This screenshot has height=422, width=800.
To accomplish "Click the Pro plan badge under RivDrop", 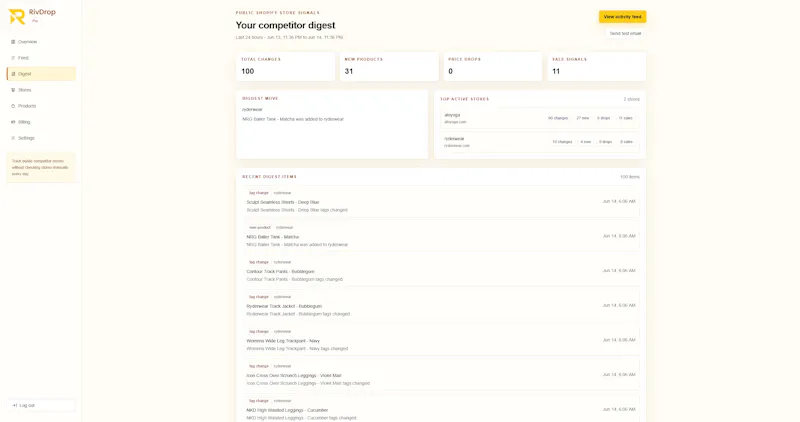I will pyautogui.click(x=35, y=21).
